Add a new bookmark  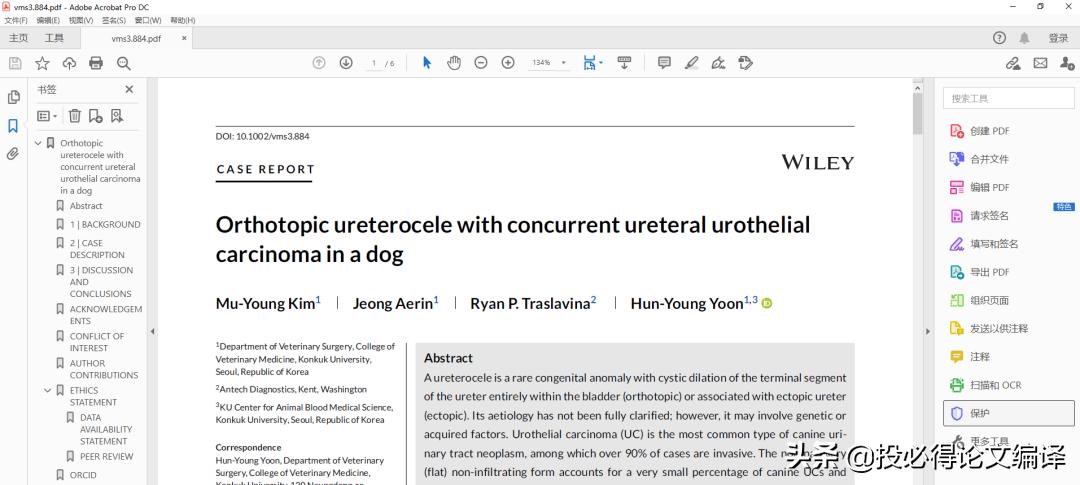pyautogui.click(x=96, y=116)
